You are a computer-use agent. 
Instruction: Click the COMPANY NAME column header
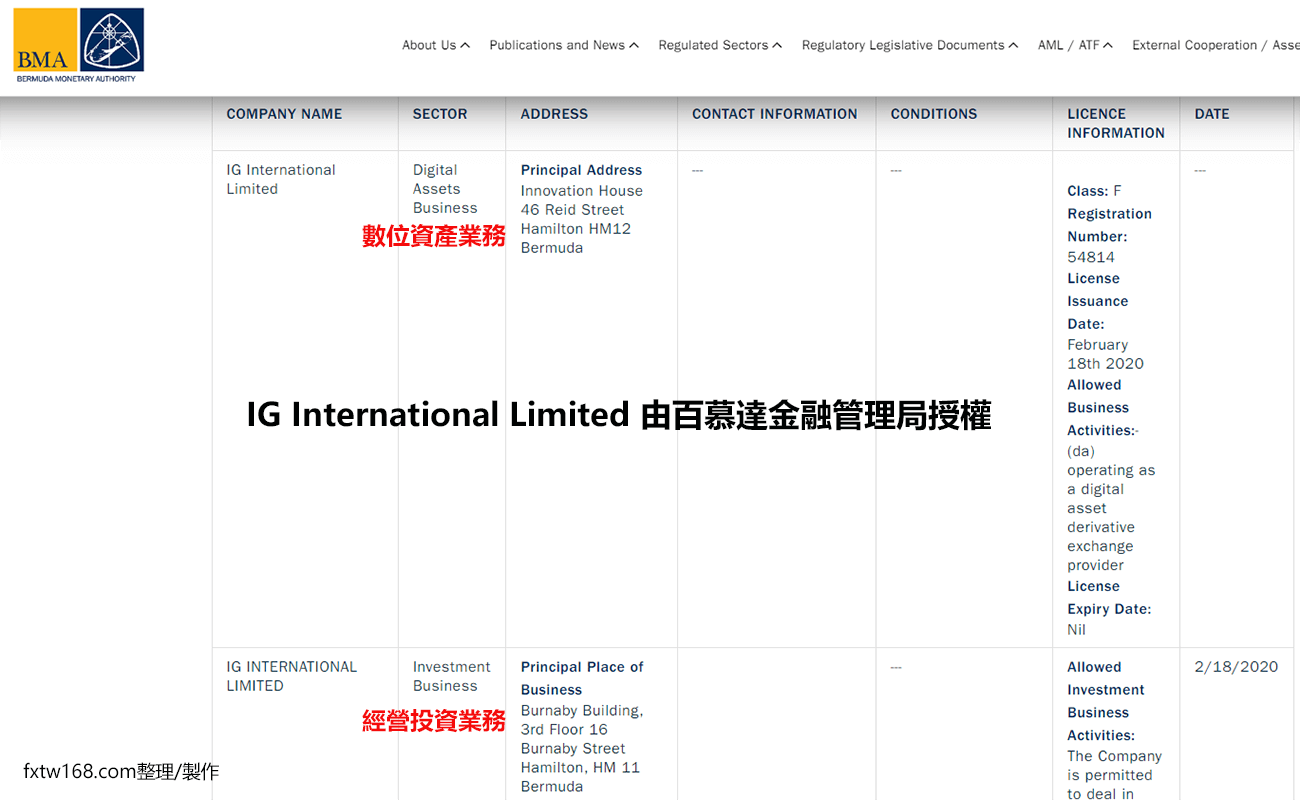pyautogui.click(x=282, y=113)
